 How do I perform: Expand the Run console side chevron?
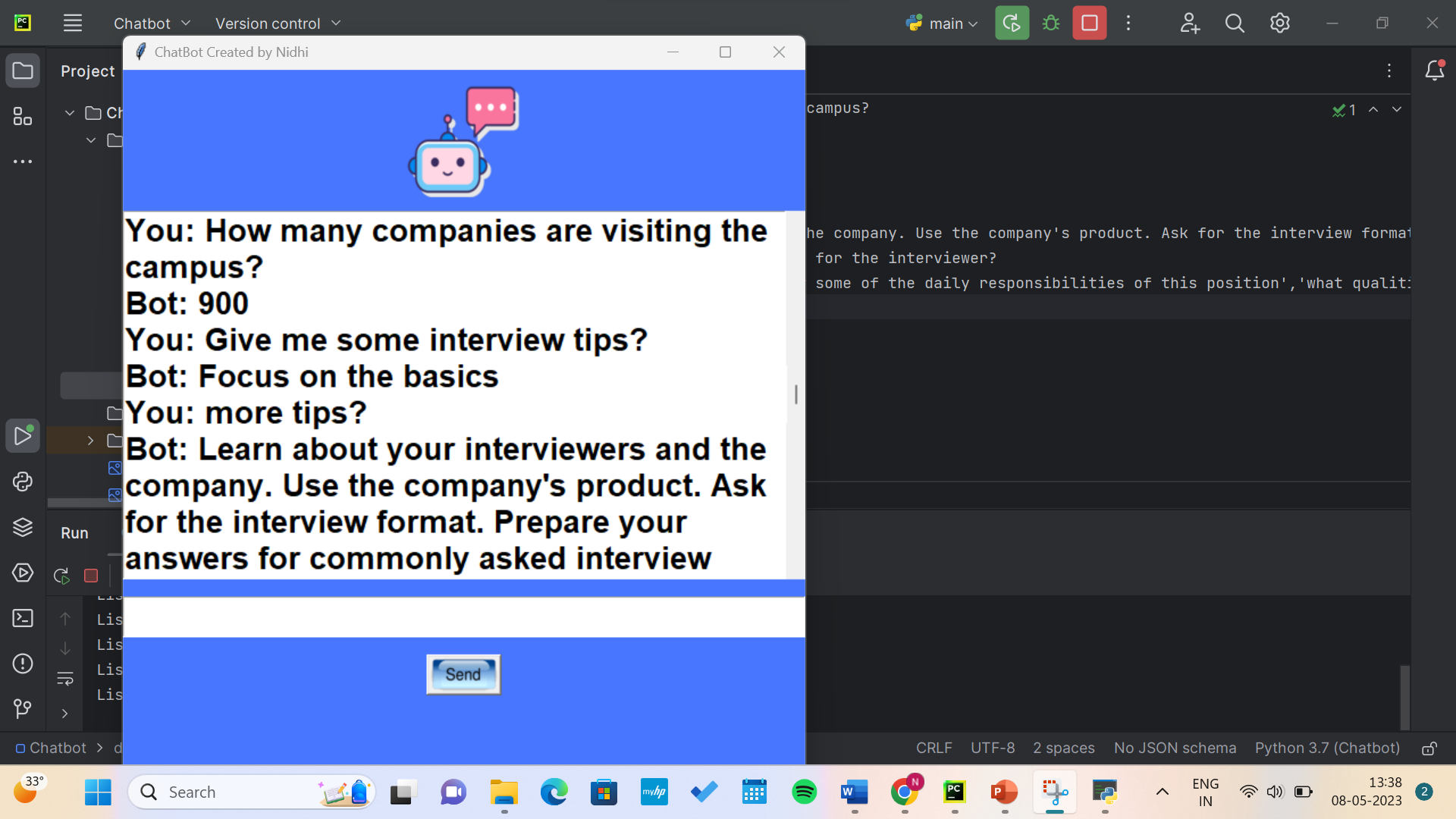(x=65, y=714)
